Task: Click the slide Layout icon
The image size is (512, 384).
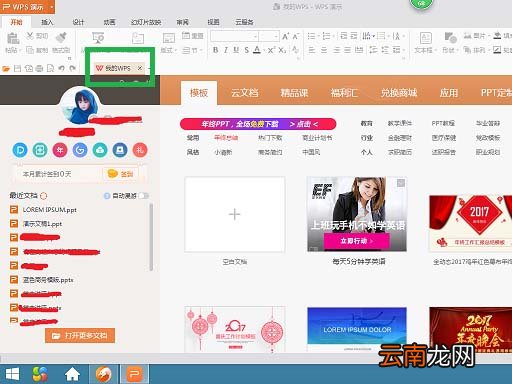Action: point(169,38)
